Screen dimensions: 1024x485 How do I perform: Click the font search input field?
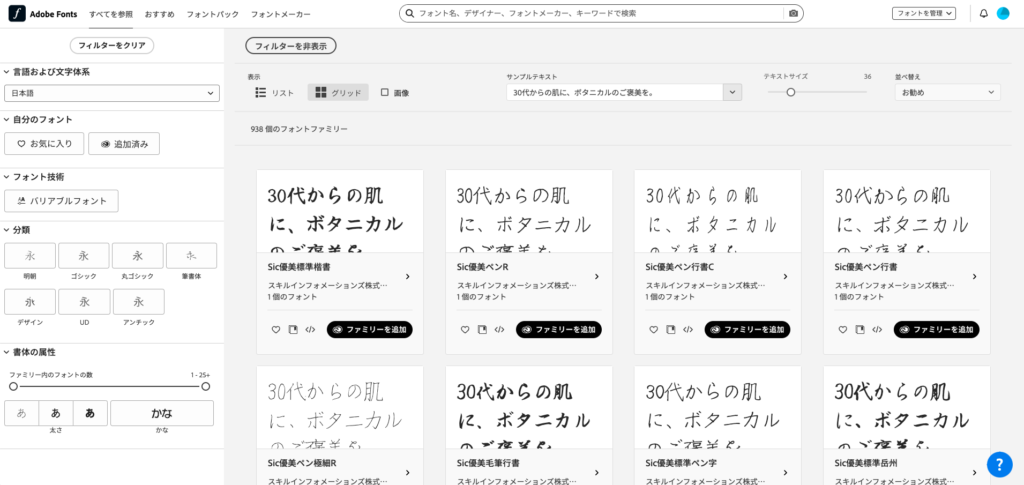click(600, 13)
